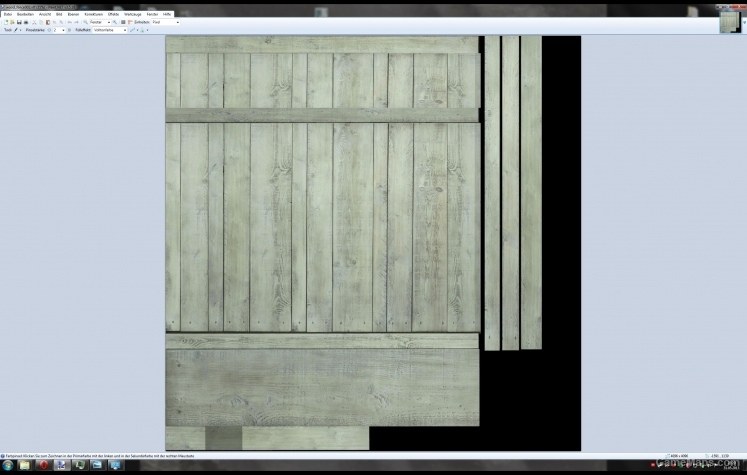Toggle the pixel grid icon

(x=123, y=22)
